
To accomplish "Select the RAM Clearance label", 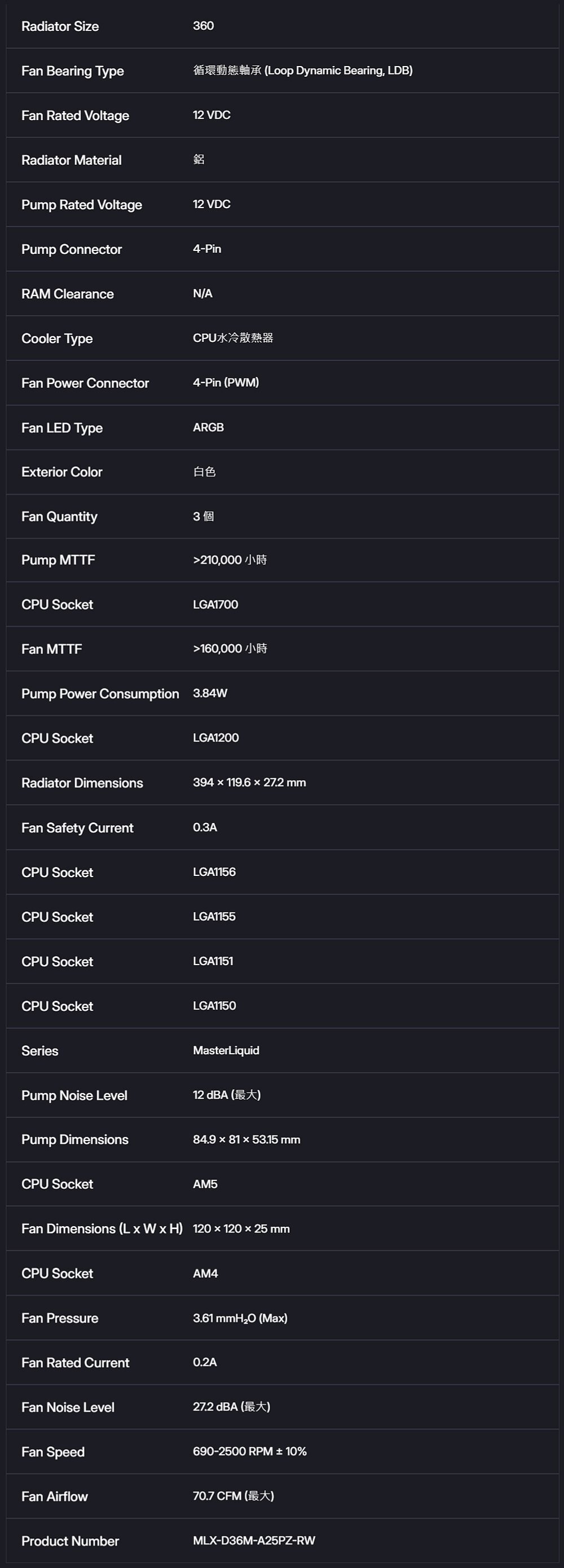I will click(67, 294).
